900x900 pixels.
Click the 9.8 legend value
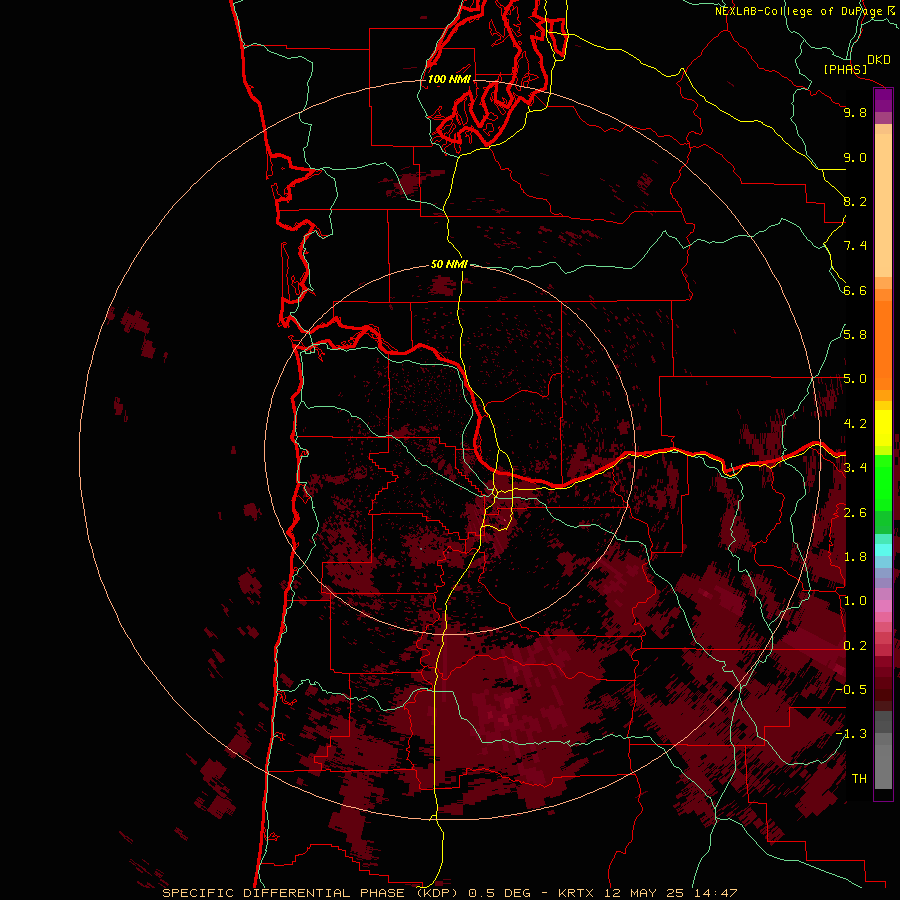(855, 112)
